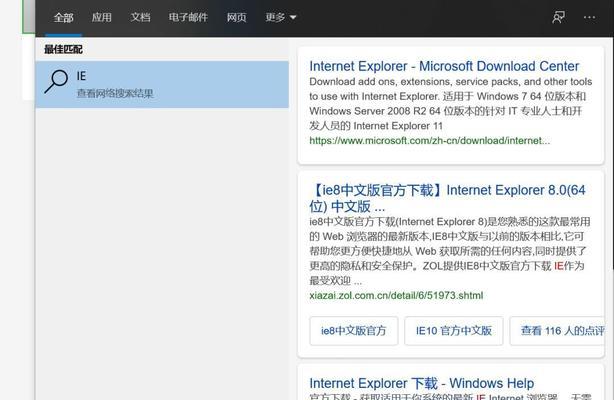Viewport: 614px width, 400px height.
Task: Click the IE10 官方中文版 button
Action: 454,331
